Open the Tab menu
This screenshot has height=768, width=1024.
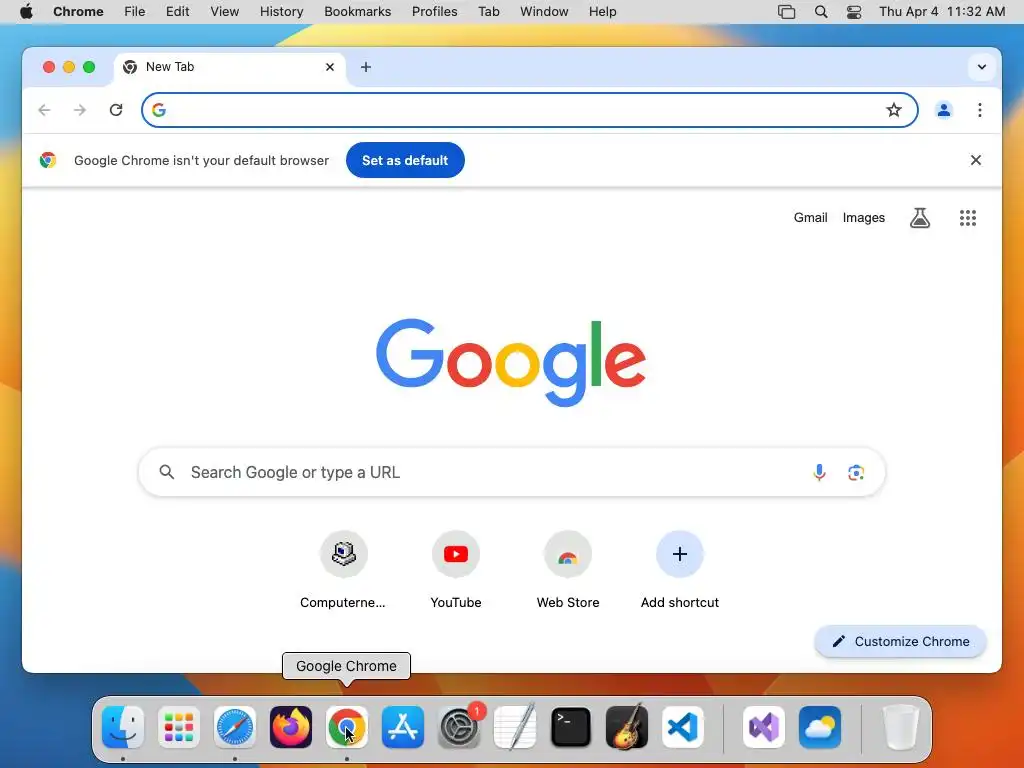click(488, 12)
